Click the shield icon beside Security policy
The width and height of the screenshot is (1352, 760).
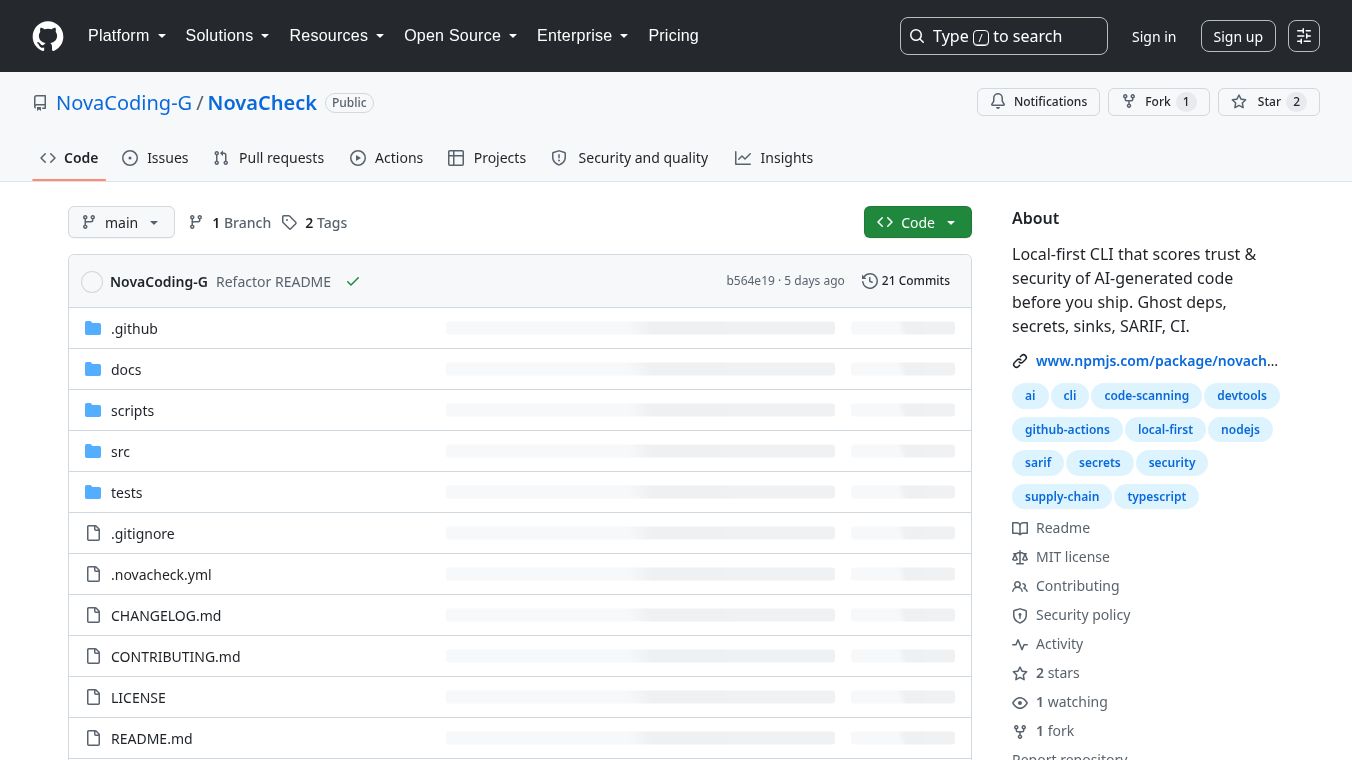pyautogui.click(x=1020, y=615)
